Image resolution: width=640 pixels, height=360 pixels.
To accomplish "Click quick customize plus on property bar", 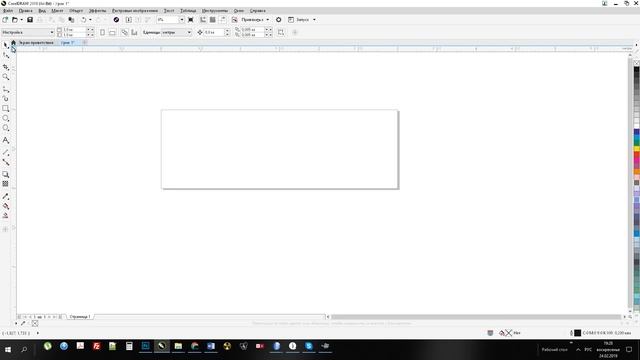I will pos(295,32).
